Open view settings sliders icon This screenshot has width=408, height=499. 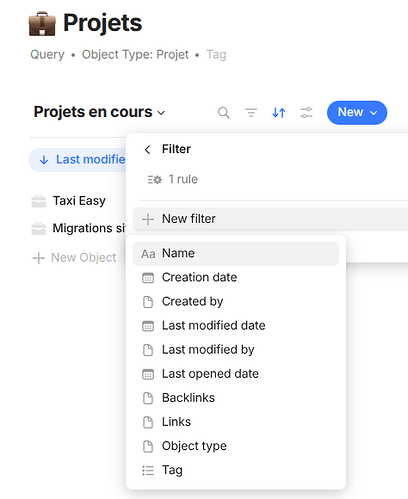[x=306, y=113]
